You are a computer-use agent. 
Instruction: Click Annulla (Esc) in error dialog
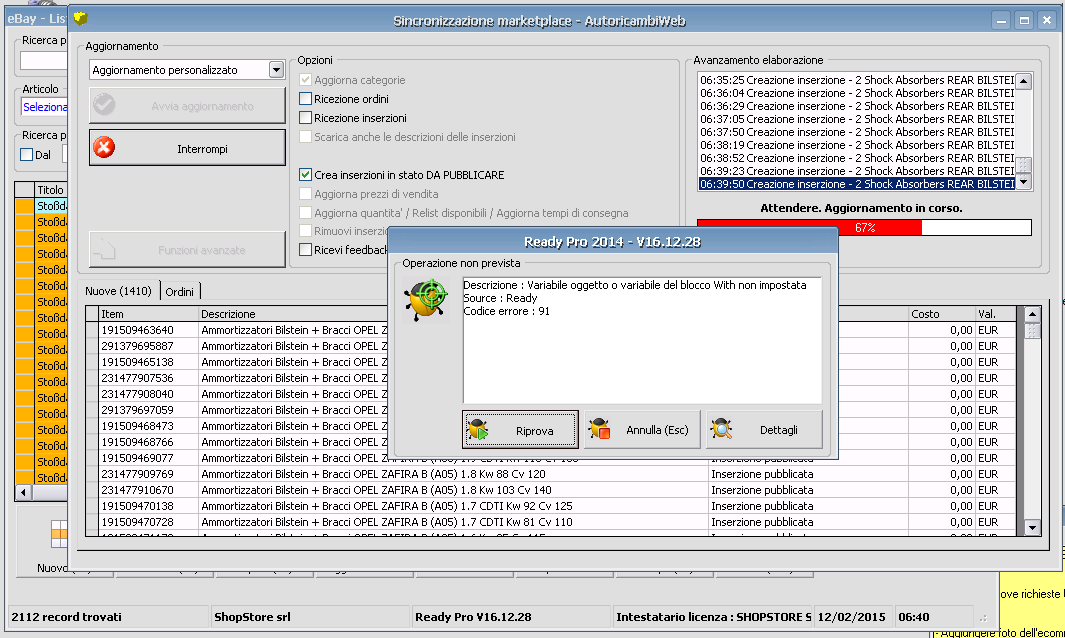coord(642,429)
